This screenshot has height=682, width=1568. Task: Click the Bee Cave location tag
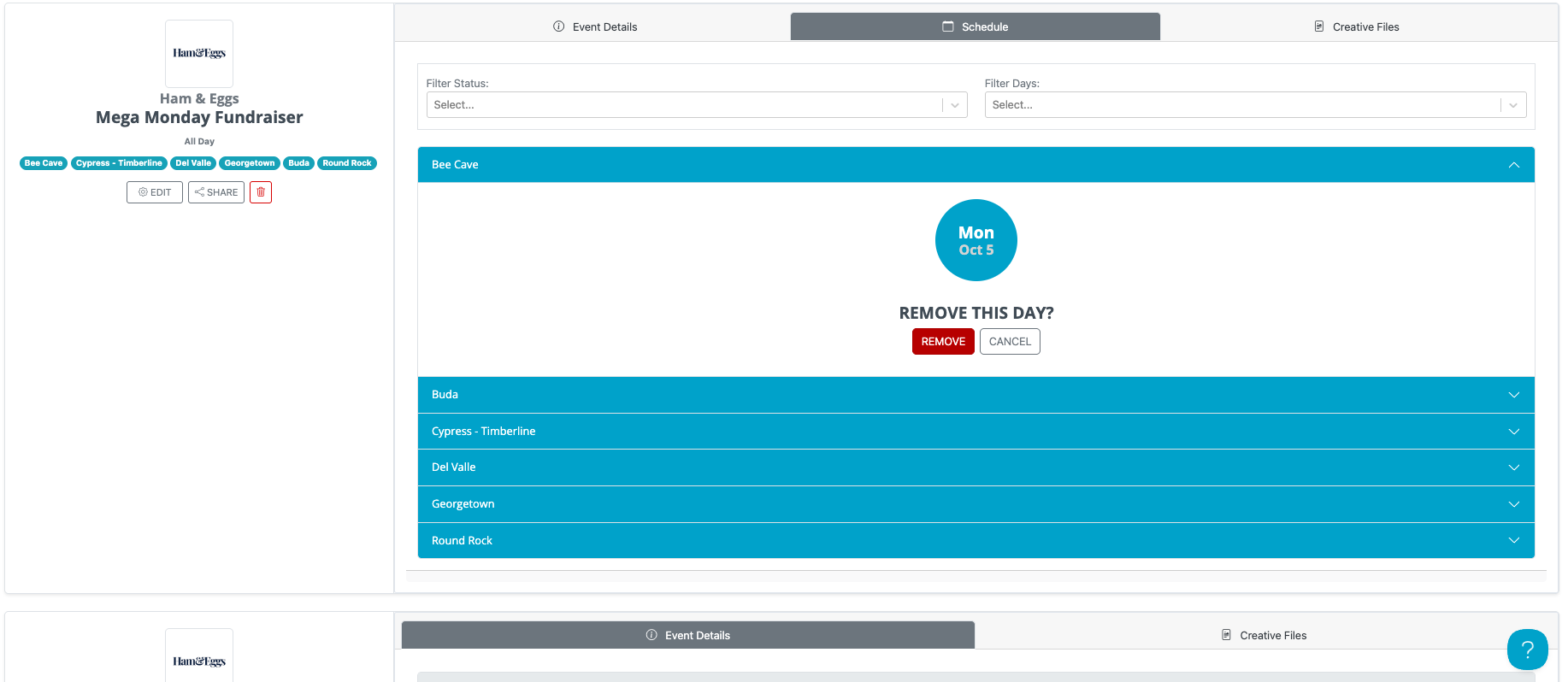click(44, 163)
